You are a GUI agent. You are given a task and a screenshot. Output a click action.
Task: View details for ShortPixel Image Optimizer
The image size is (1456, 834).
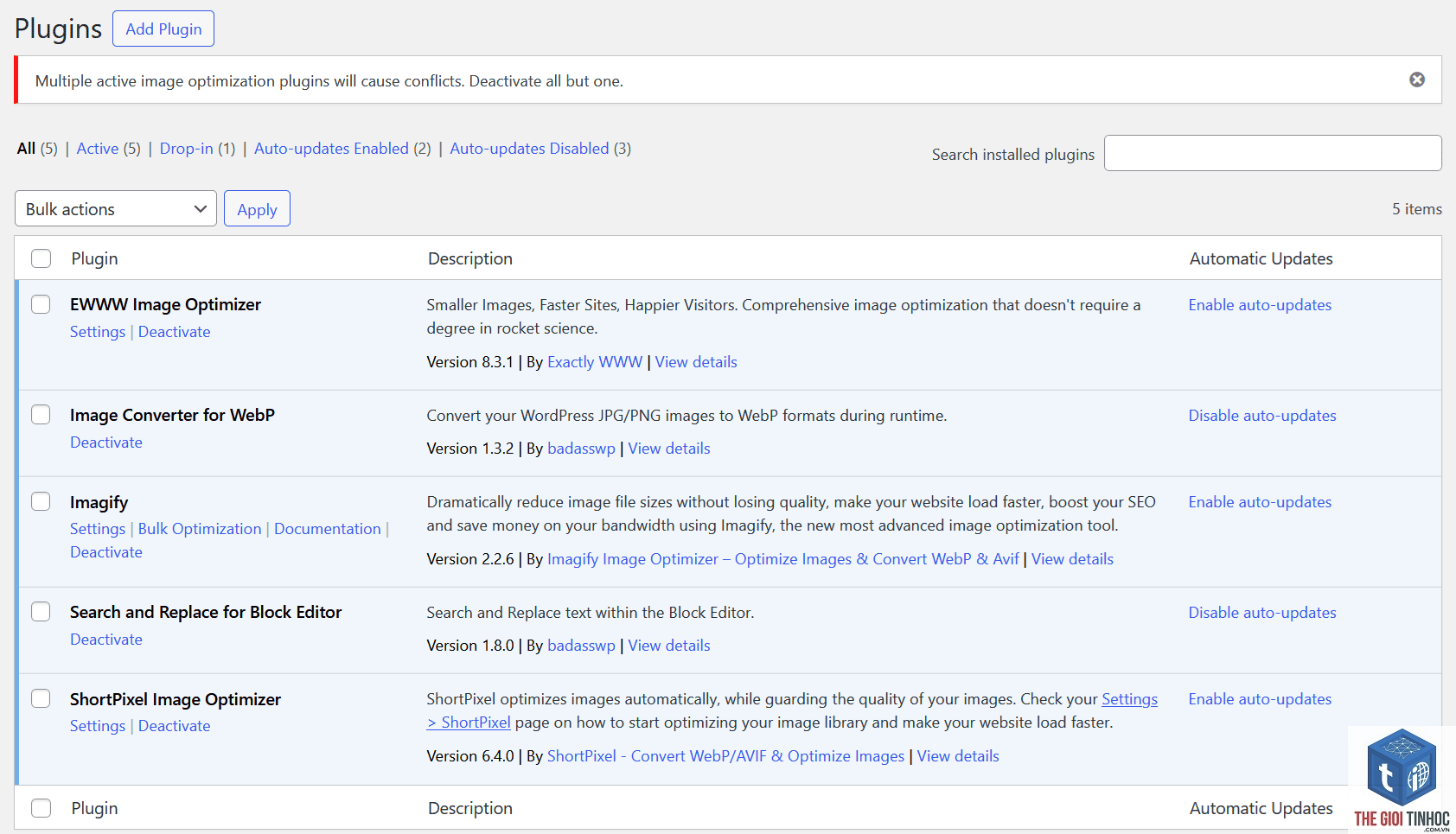(x=958, y=756)
